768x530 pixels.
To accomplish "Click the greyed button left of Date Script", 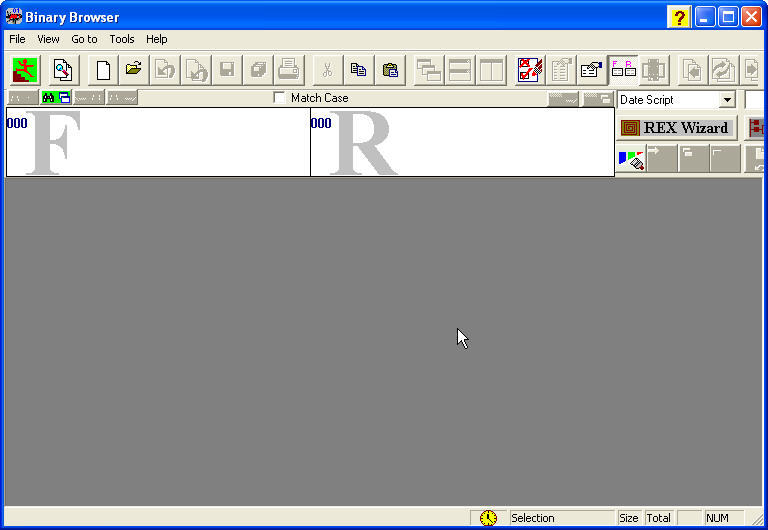I will [599, 99].
